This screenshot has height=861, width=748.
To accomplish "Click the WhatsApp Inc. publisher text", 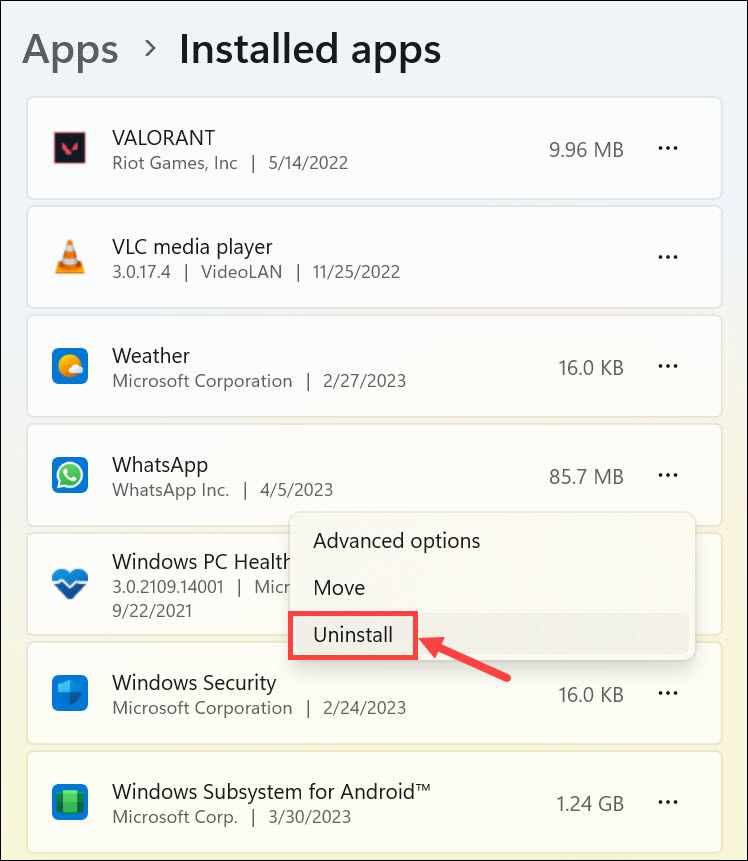I will tap(170, 490).
